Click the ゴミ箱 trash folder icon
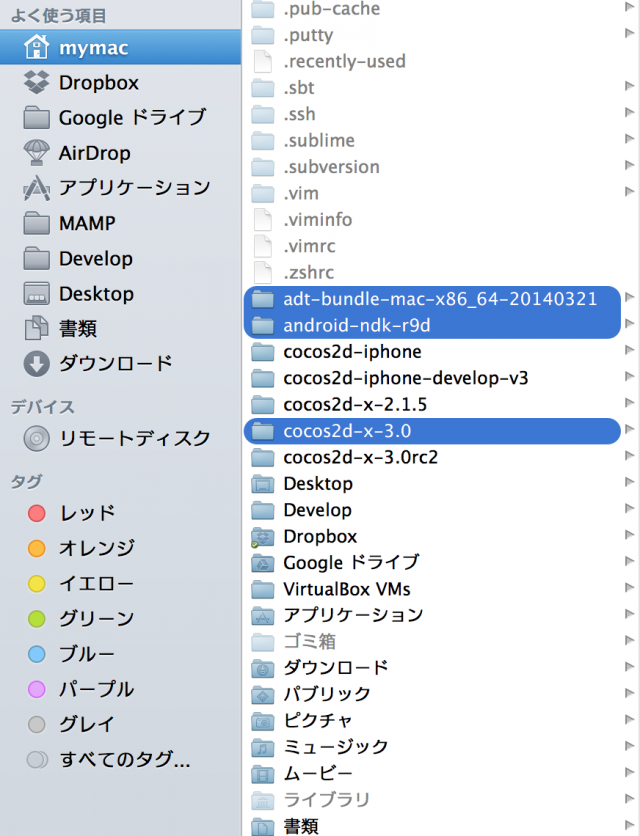Screen dimensions: 640x836 262,642
